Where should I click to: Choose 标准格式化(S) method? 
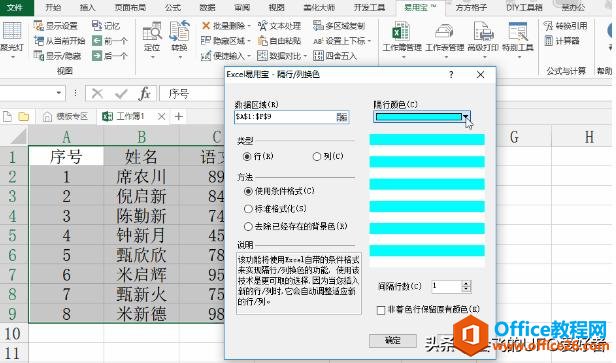[x=275, y=209]
